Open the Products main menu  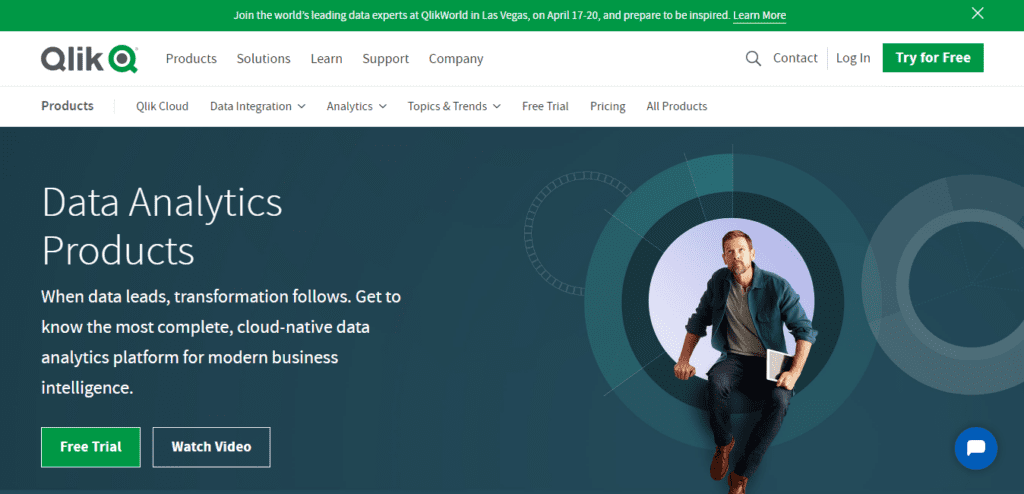pos(191,59)
